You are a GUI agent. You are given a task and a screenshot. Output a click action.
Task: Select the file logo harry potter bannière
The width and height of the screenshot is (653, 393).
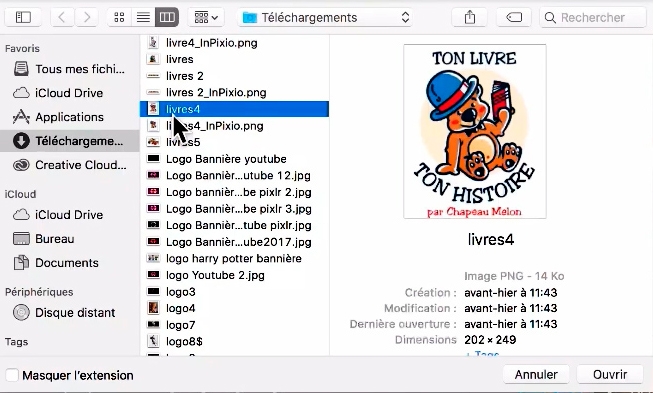(x=234, y=259)
